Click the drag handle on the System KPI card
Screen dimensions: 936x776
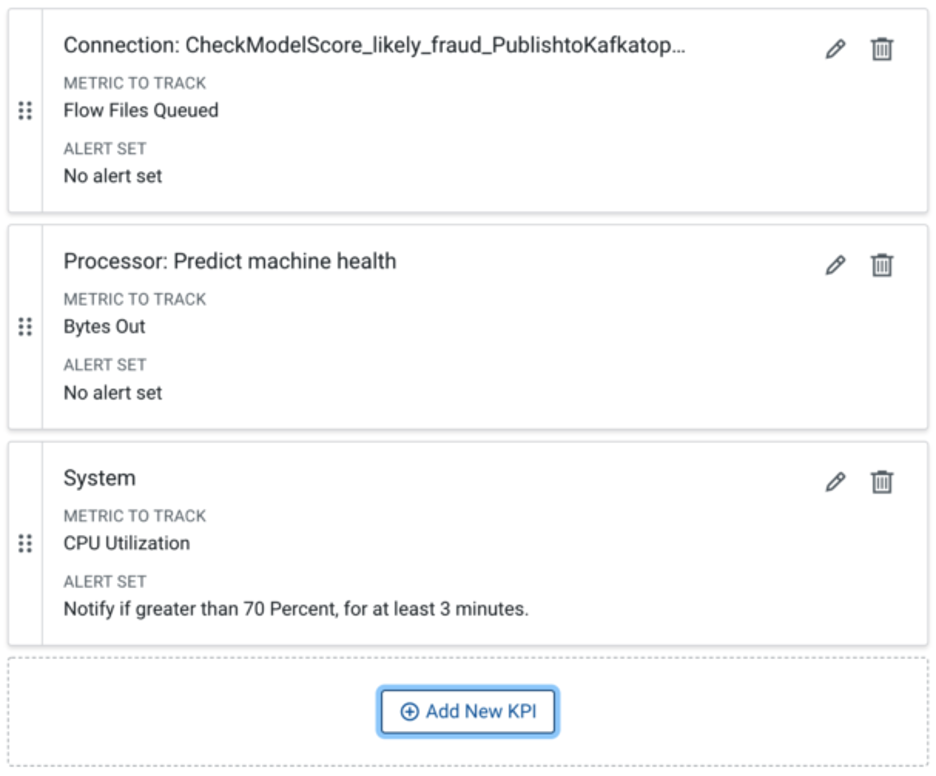[x=25, y=544]
